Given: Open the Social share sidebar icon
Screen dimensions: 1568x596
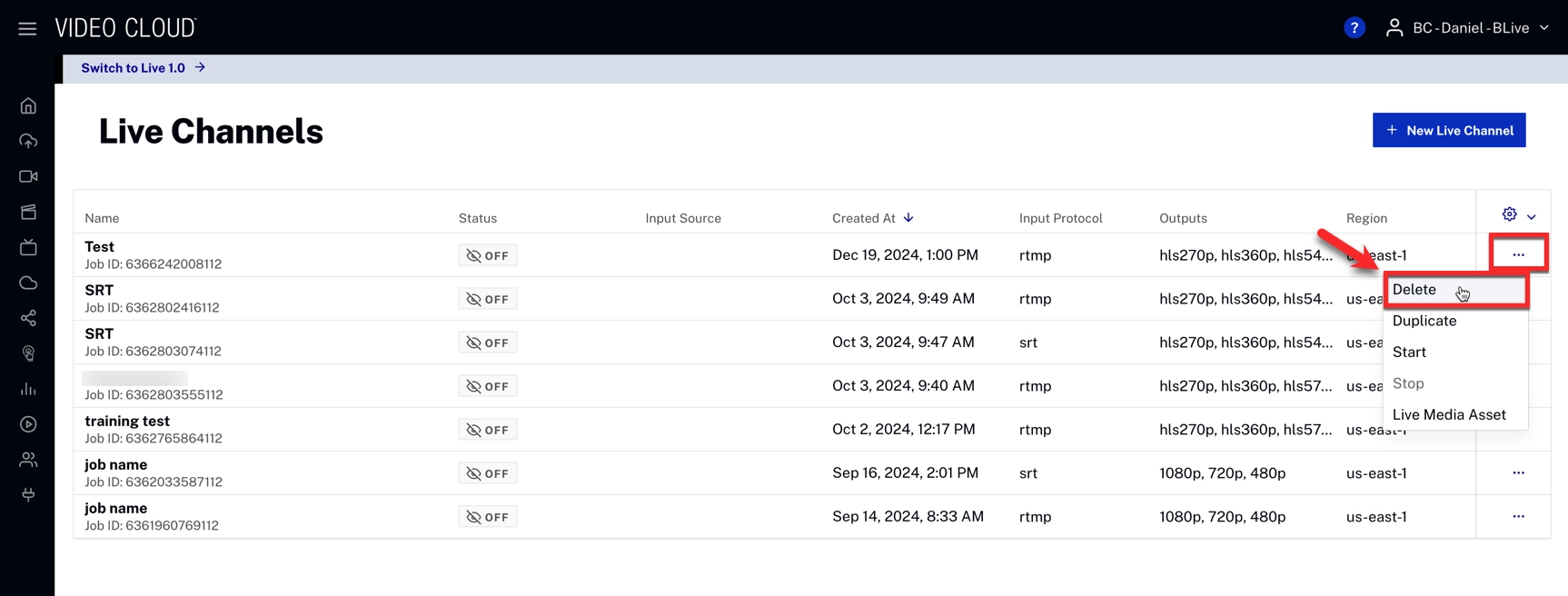Looking at the screenshot, I should 28,318.
